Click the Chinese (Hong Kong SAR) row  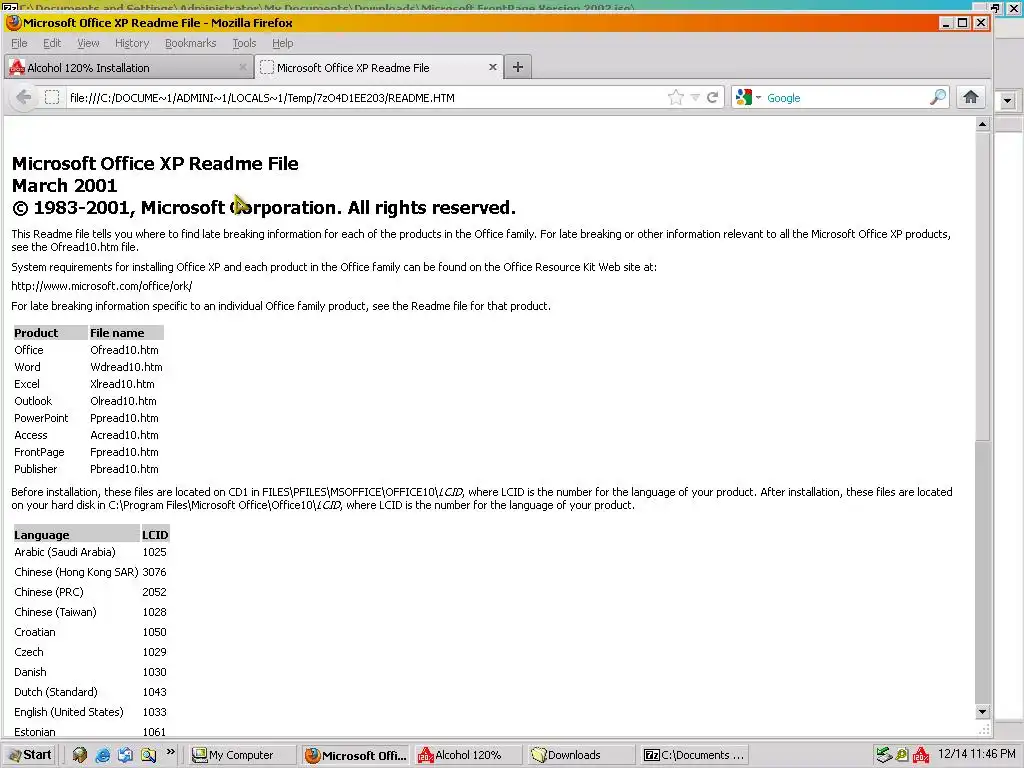pyautogui.click(x=91, y=572)
